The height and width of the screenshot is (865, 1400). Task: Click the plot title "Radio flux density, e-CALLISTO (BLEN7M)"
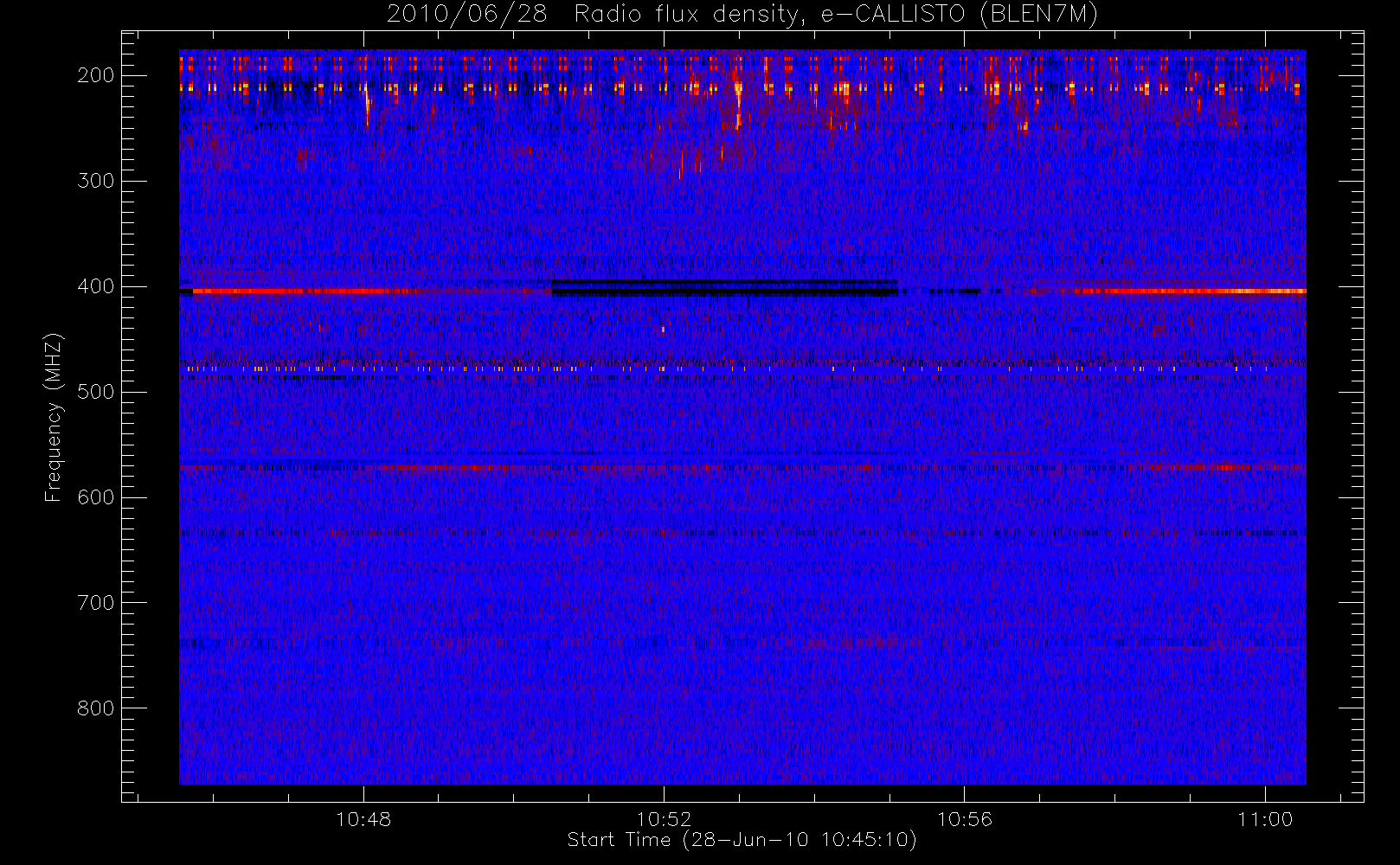836,15
